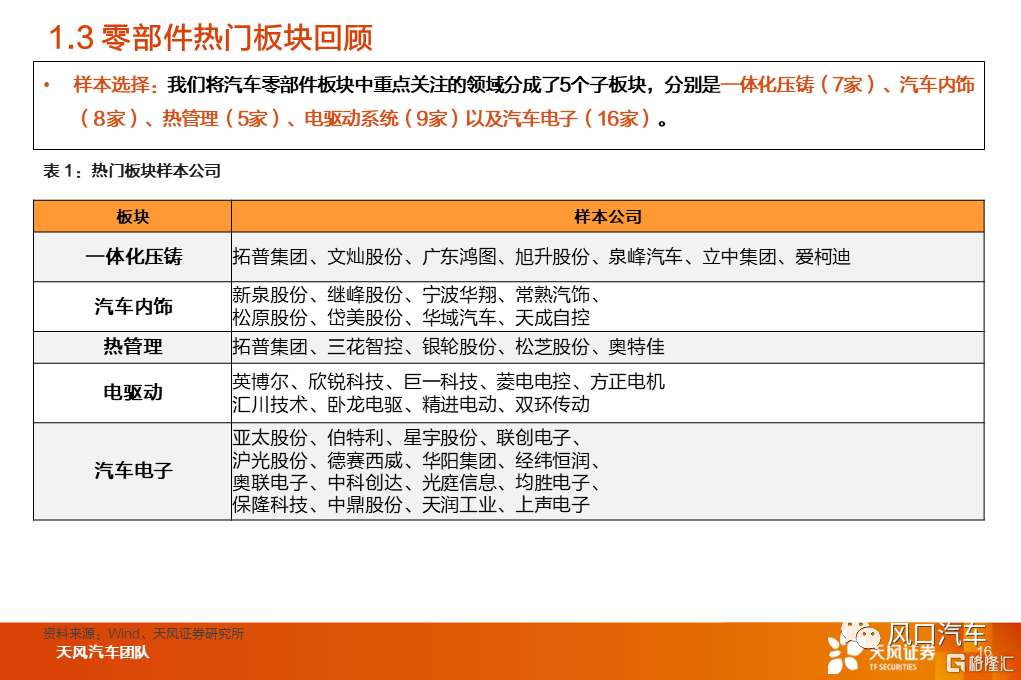Select the 汽车电子 row label
The image size is (1021, 680).
tap(133, 470)
